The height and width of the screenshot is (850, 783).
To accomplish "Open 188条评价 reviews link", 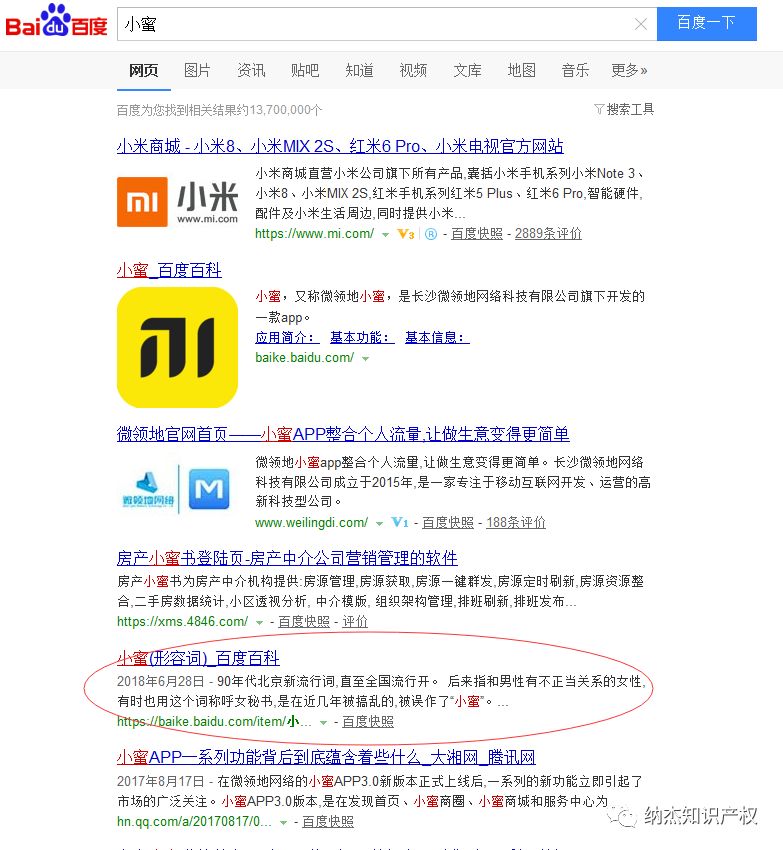I will [x=516, y=523].
